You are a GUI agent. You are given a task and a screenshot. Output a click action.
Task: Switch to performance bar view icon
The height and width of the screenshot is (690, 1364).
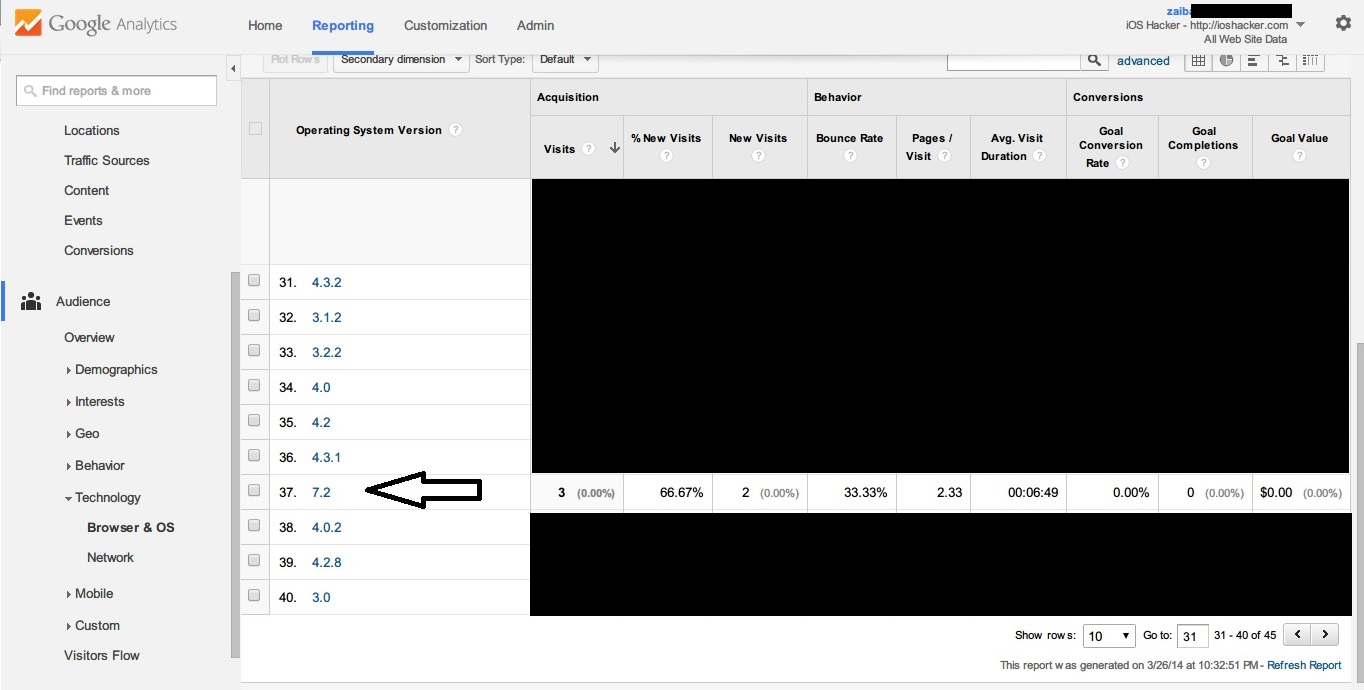(x=1254, y=60)
